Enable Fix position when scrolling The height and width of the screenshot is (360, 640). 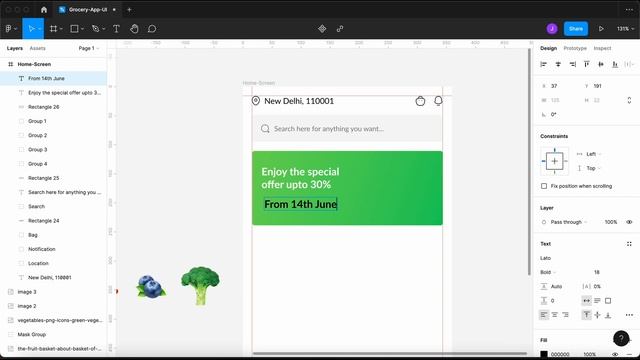click(544, 186)
